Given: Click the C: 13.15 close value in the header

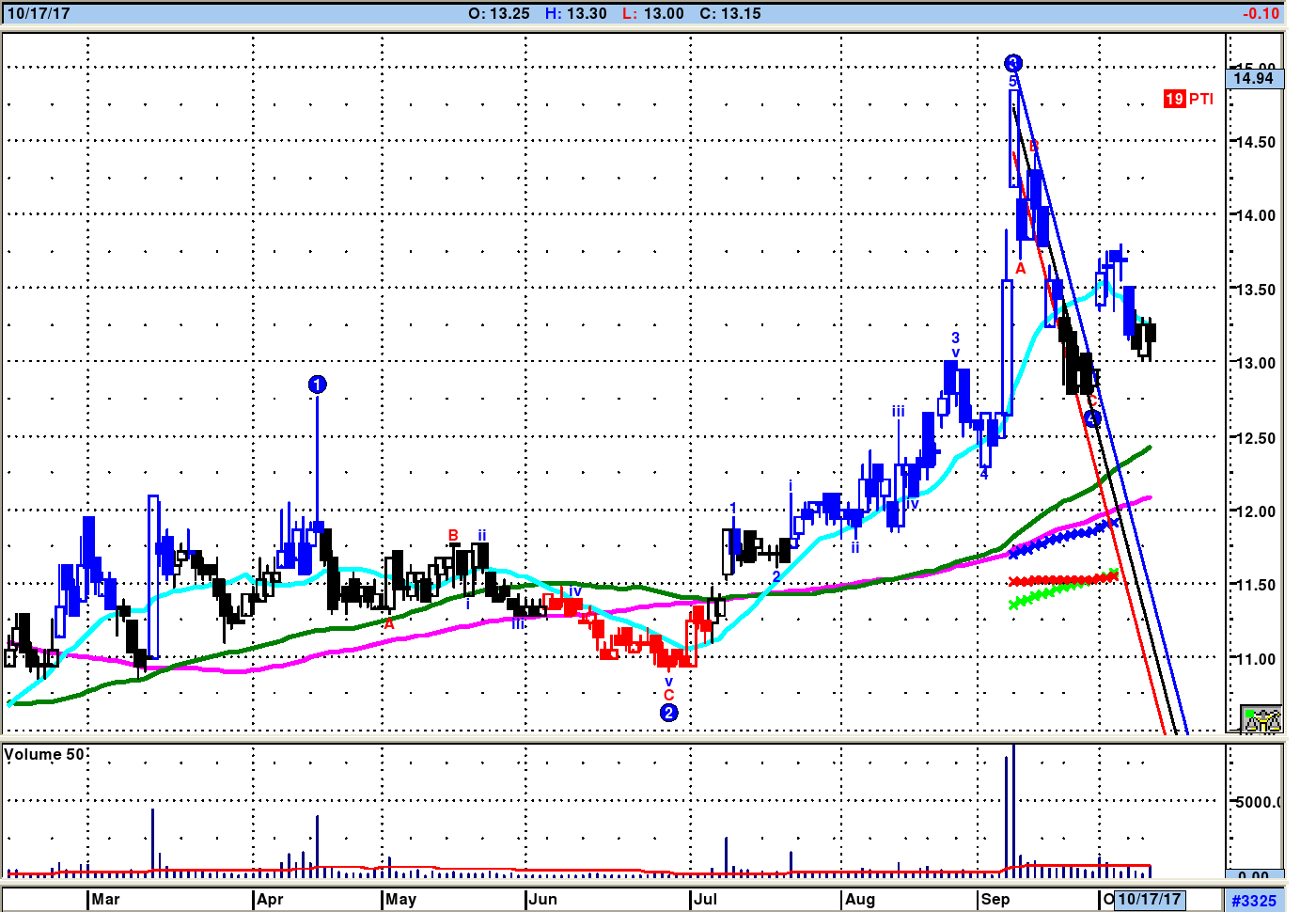Looking at the screenshot, I should [x=730, y=13].
